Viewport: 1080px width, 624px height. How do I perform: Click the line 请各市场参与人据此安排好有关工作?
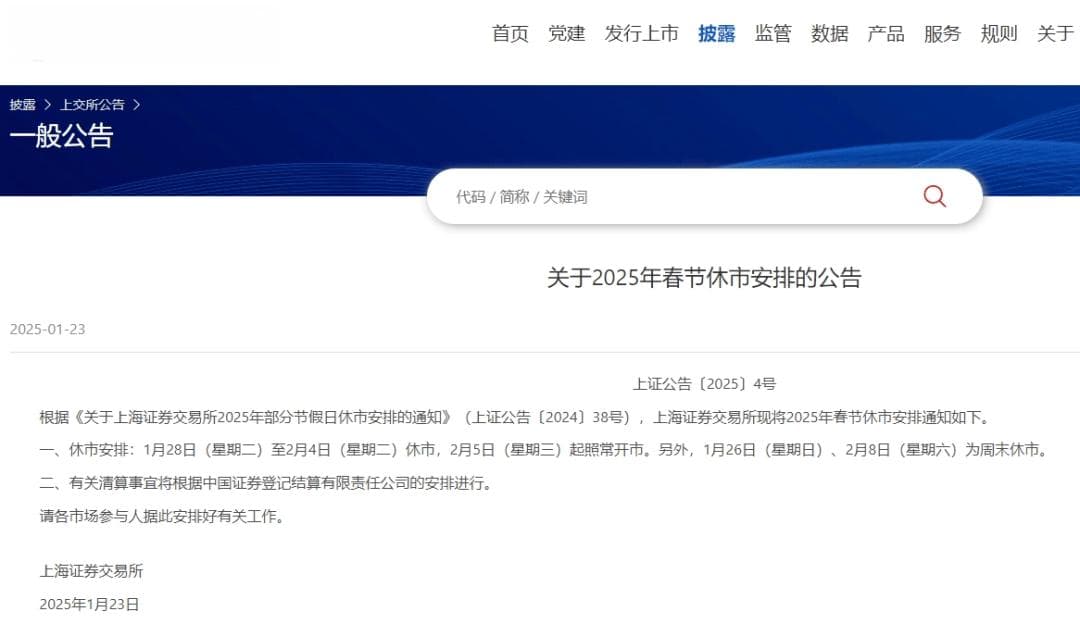[163, 516]
